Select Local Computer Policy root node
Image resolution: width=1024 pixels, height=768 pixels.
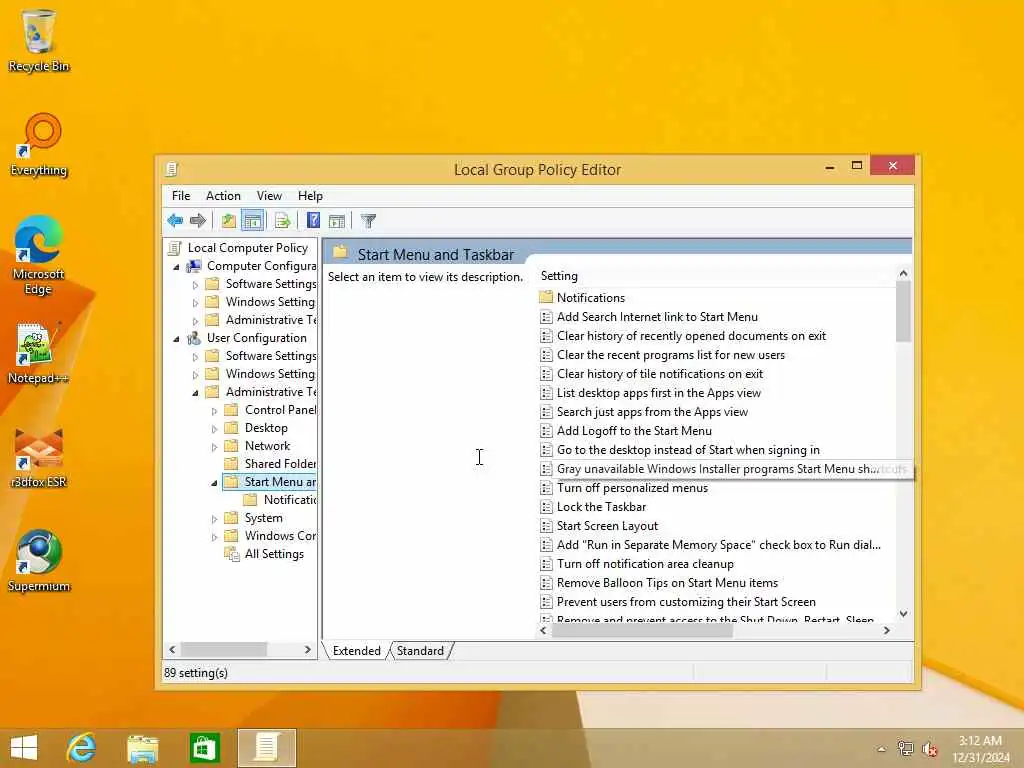pyautogui.click(x=248, y=248)
